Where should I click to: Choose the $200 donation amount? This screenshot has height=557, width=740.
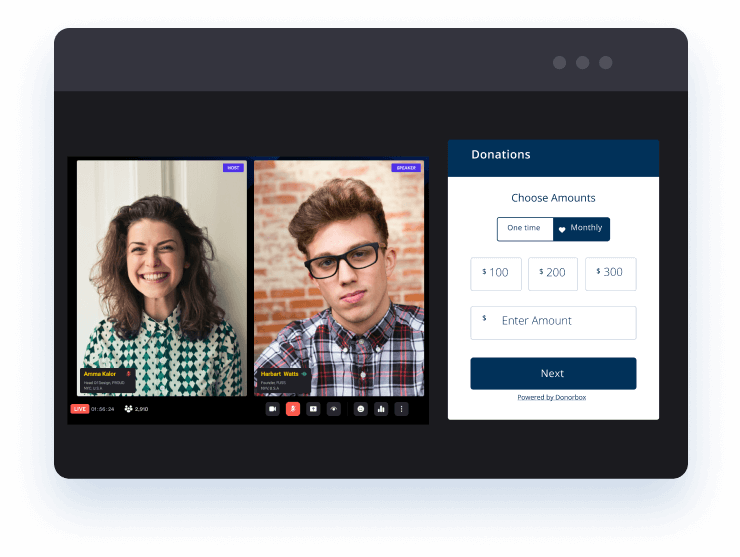[x=553, y=273]
